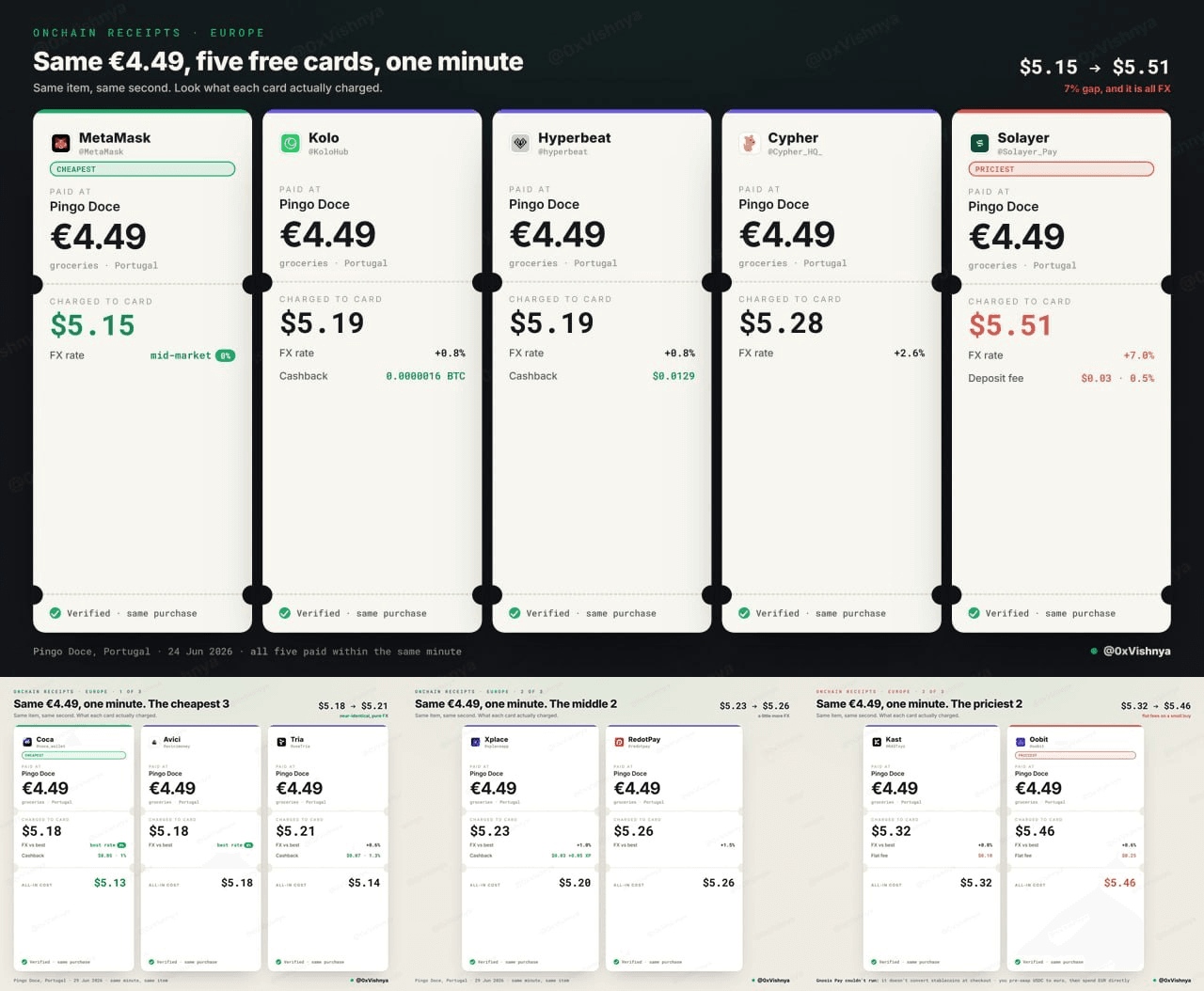Click the MetaMask fox logo icon

[60, 143]
